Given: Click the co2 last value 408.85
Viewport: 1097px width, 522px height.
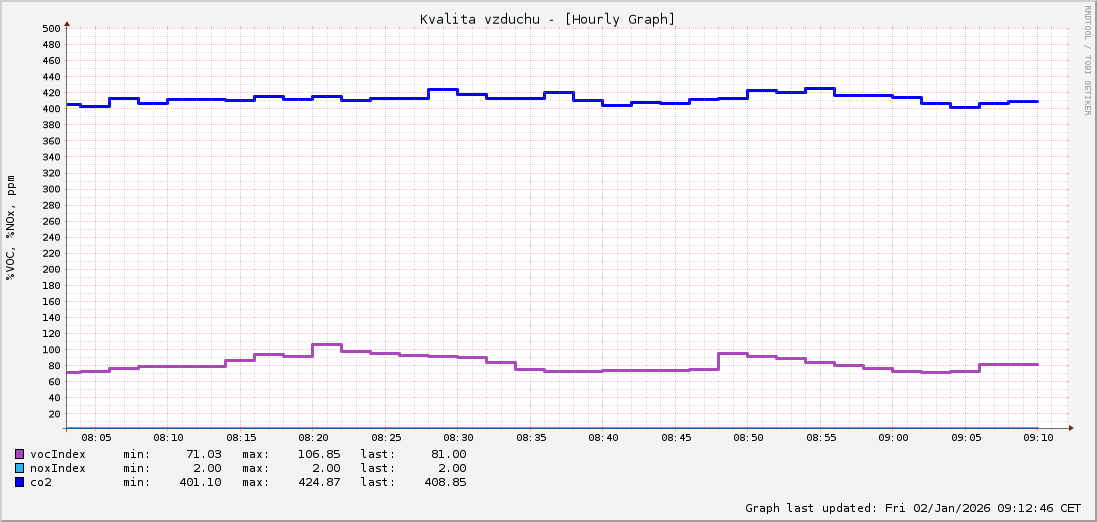Looking at the screenshot, I should 442,482.
